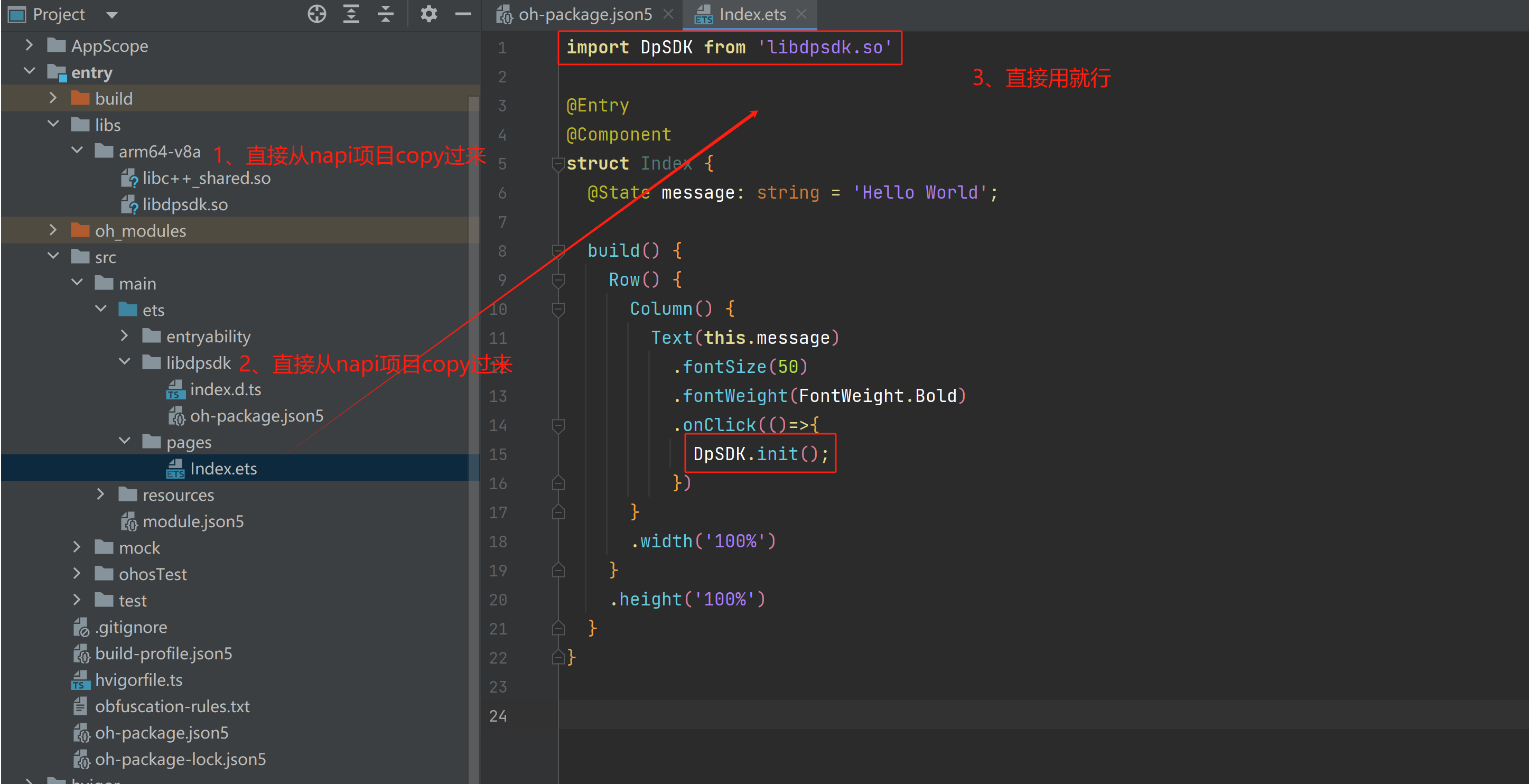Expand the entryability folder
1529x784 pixels.
pyautogui.click(x=124, y=336)
